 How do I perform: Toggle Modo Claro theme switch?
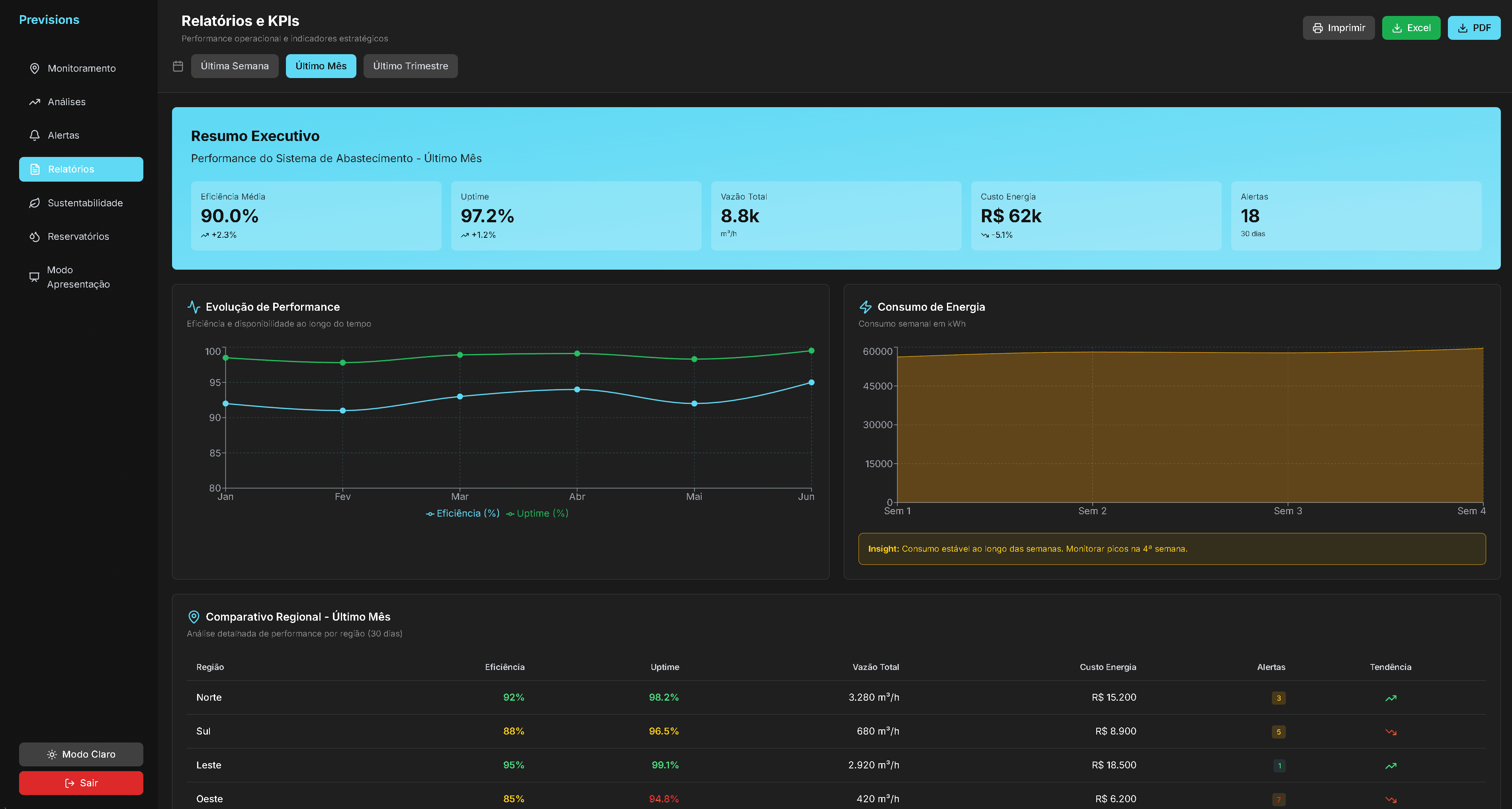click(81, 754)
